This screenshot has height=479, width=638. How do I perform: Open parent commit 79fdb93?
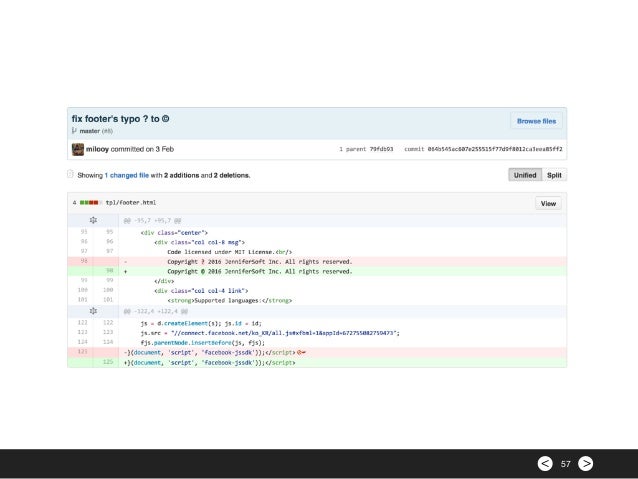[x=381, y=149]
